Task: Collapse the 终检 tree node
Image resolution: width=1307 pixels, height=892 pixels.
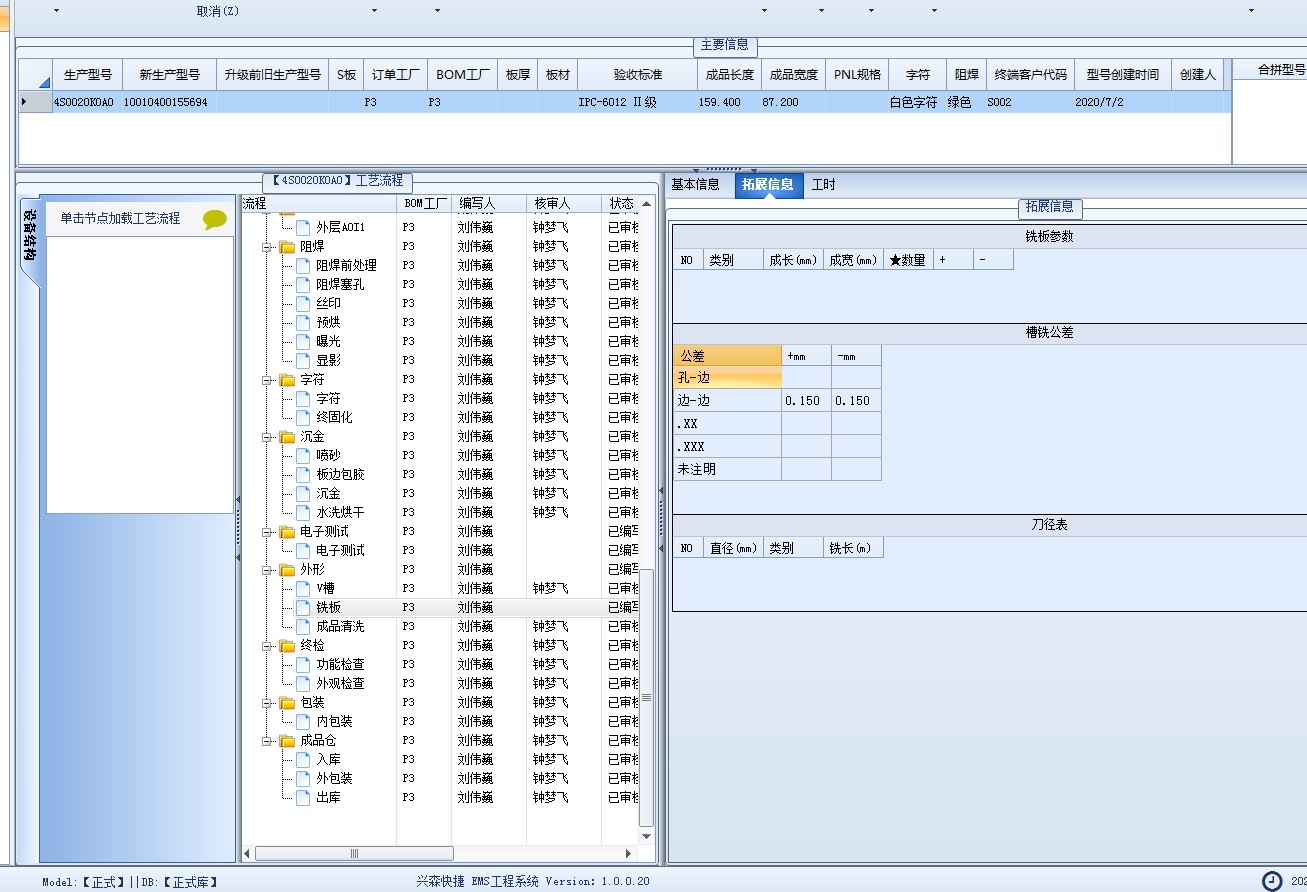Action: pos(268,646)
